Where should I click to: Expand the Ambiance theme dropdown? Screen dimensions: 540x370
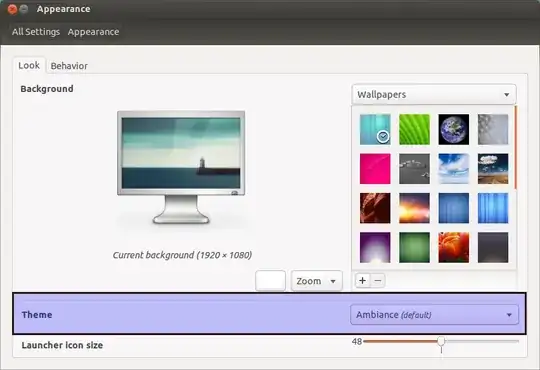pos(434,315)
